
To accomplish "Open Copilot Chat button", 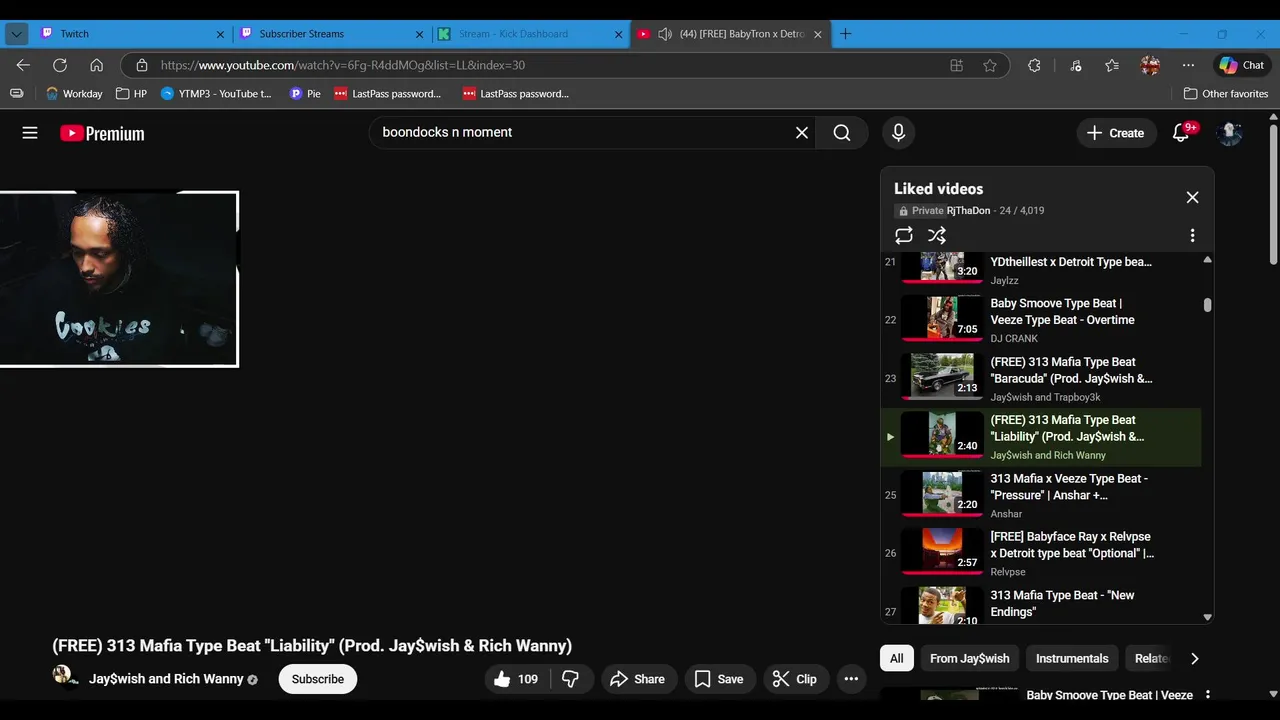I will tap(1241, 65).
